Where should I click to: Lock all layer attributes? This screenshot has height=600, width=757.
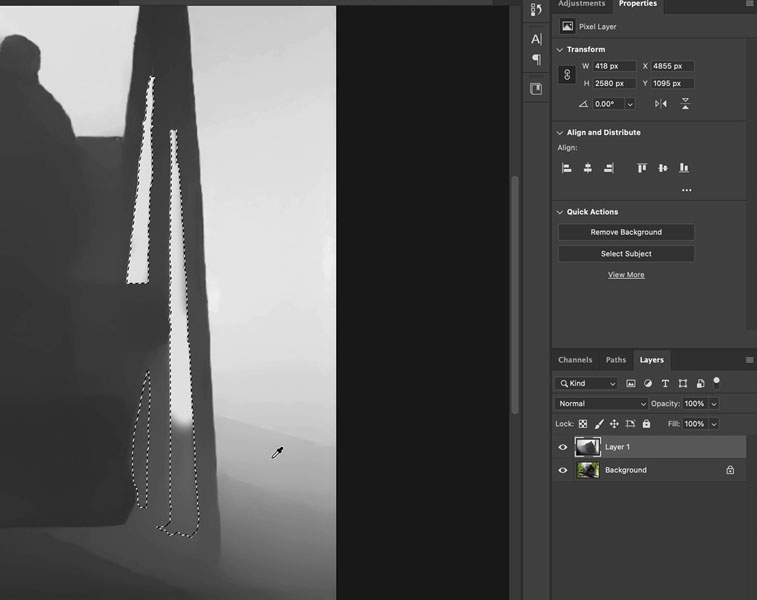click(x=646, y=424)
